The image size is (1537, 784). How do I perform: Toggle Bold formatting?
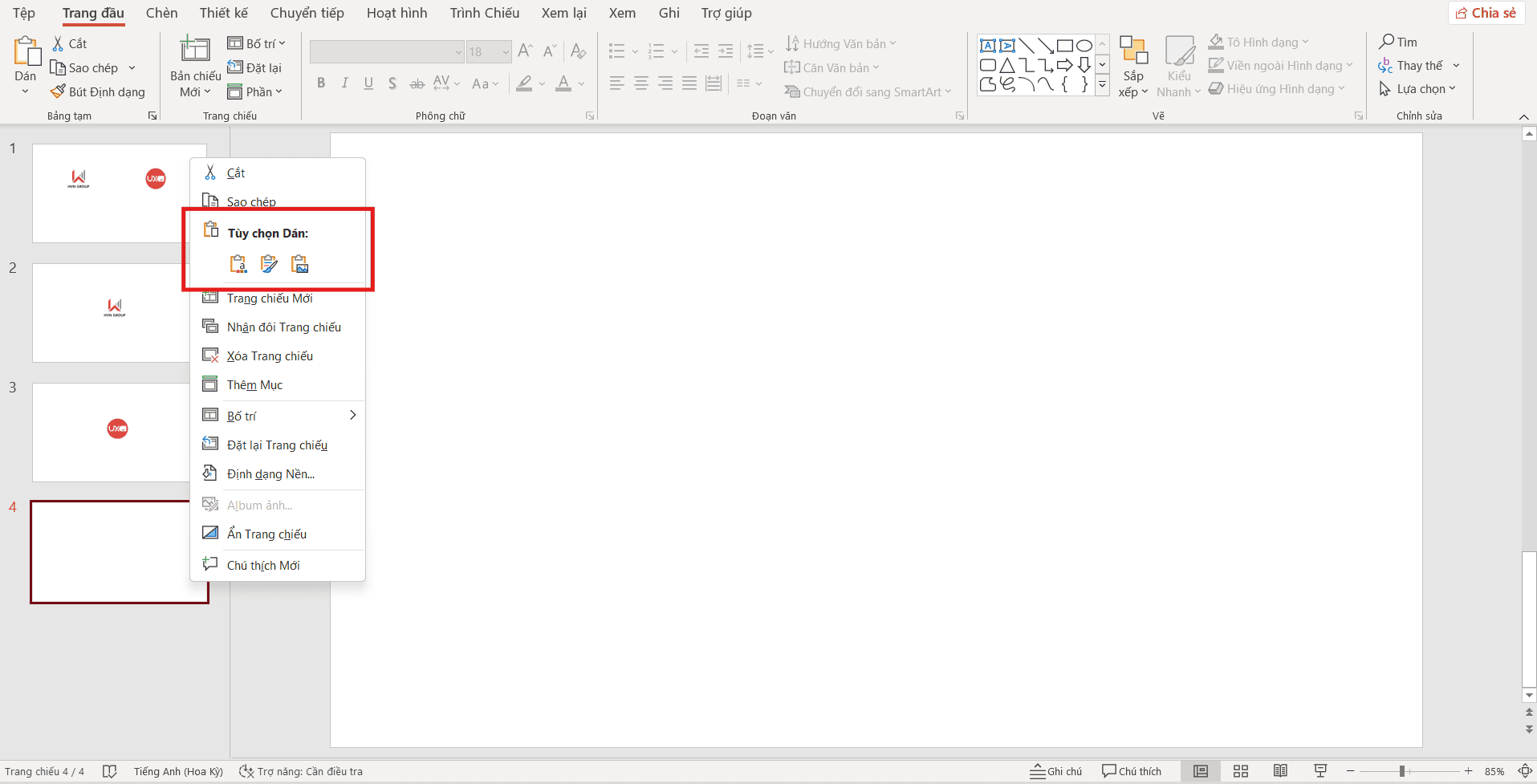click(x=321, y=83)
